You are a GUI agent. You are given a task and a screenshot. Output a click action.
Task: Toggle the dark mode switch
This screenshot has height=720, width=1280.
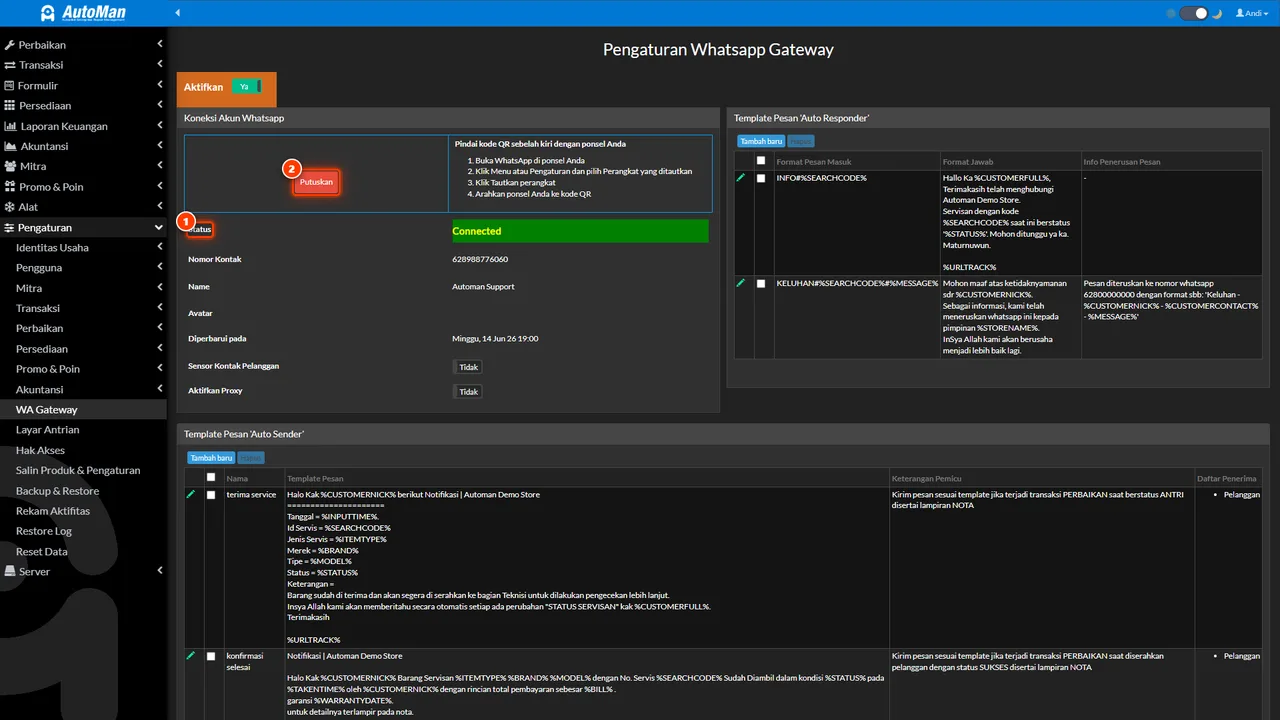tap(1194, 13)
